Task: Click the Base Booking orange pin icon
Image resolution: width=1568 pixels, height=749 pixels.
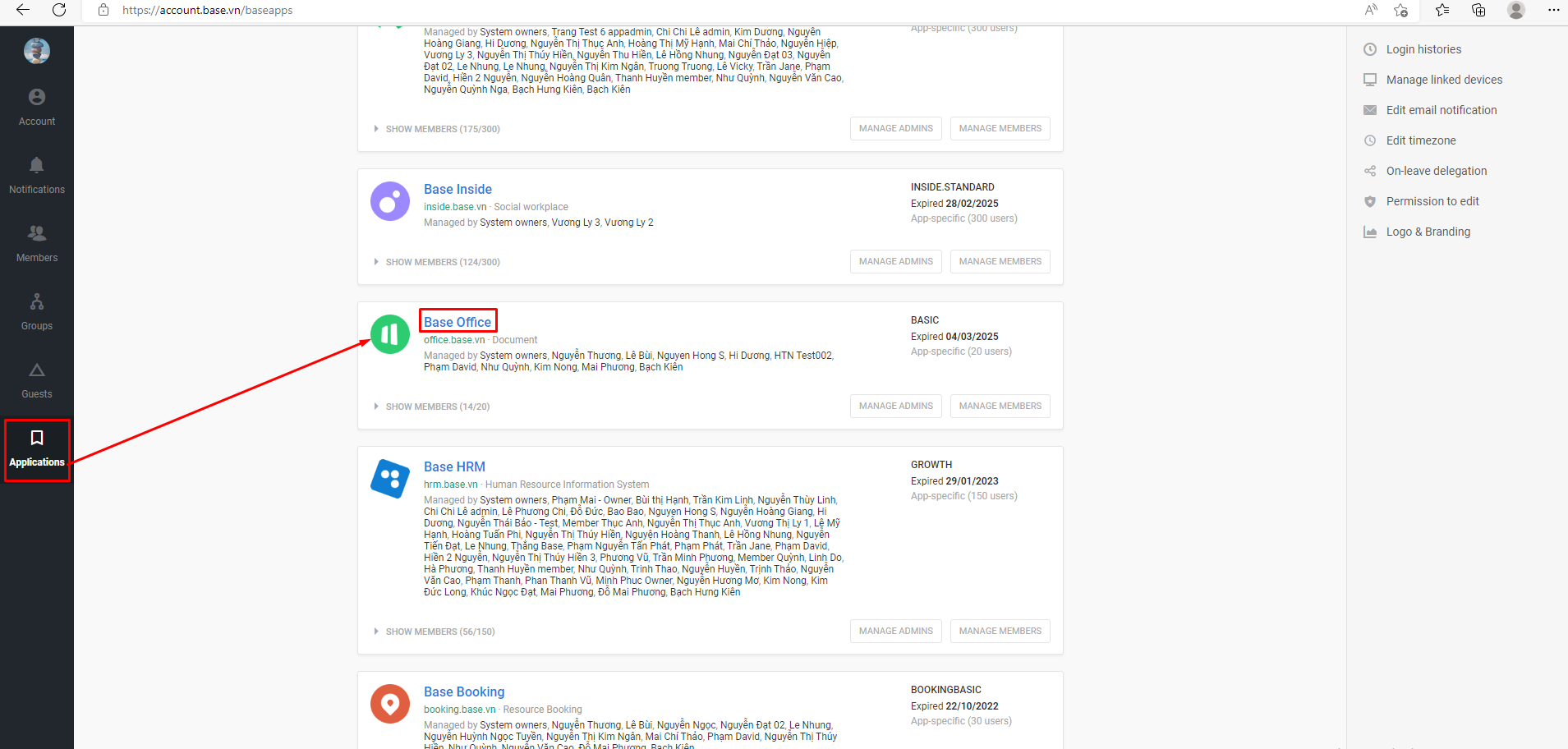Action: [x=390, y=704]
